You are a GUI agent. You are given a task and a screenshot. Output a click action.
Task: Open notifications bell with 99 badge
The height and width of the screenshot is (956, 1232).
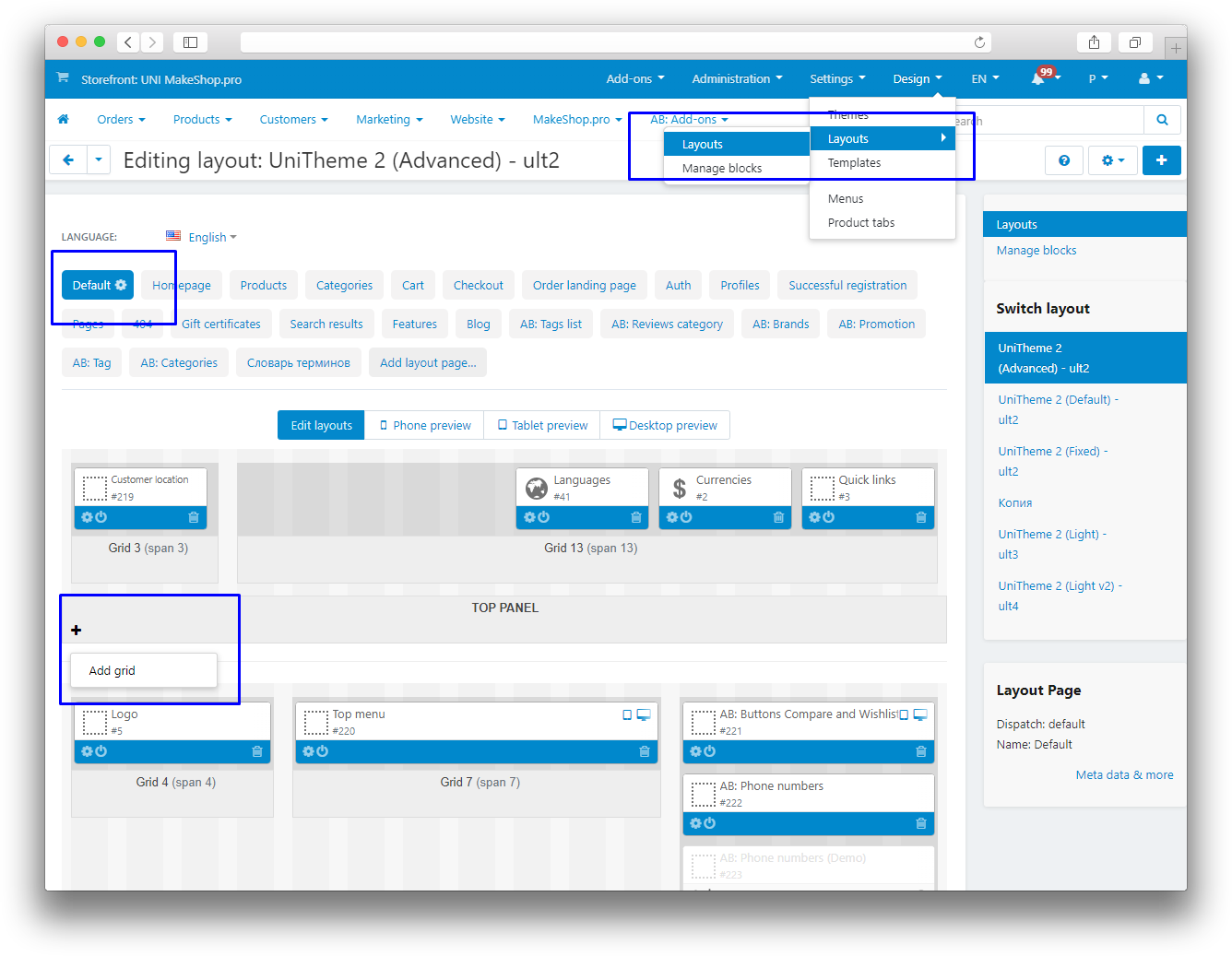tap(1038, 78)
